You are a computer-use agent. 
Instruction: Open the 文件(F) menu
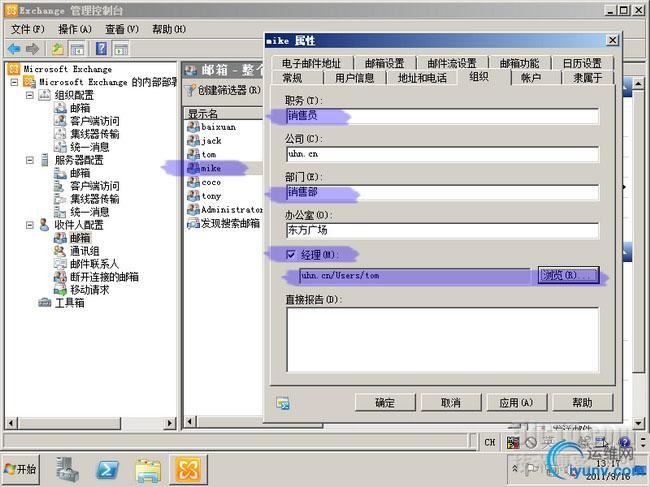(27, 29)
